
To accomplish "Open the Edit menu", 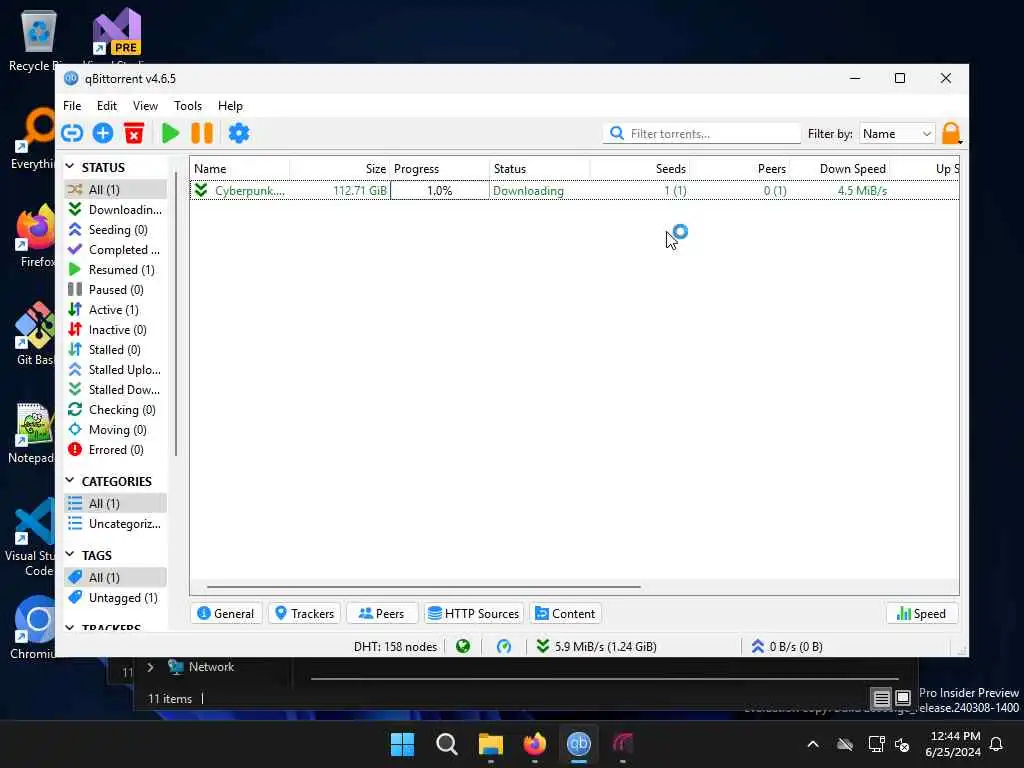I will click(x=106, y=106).
